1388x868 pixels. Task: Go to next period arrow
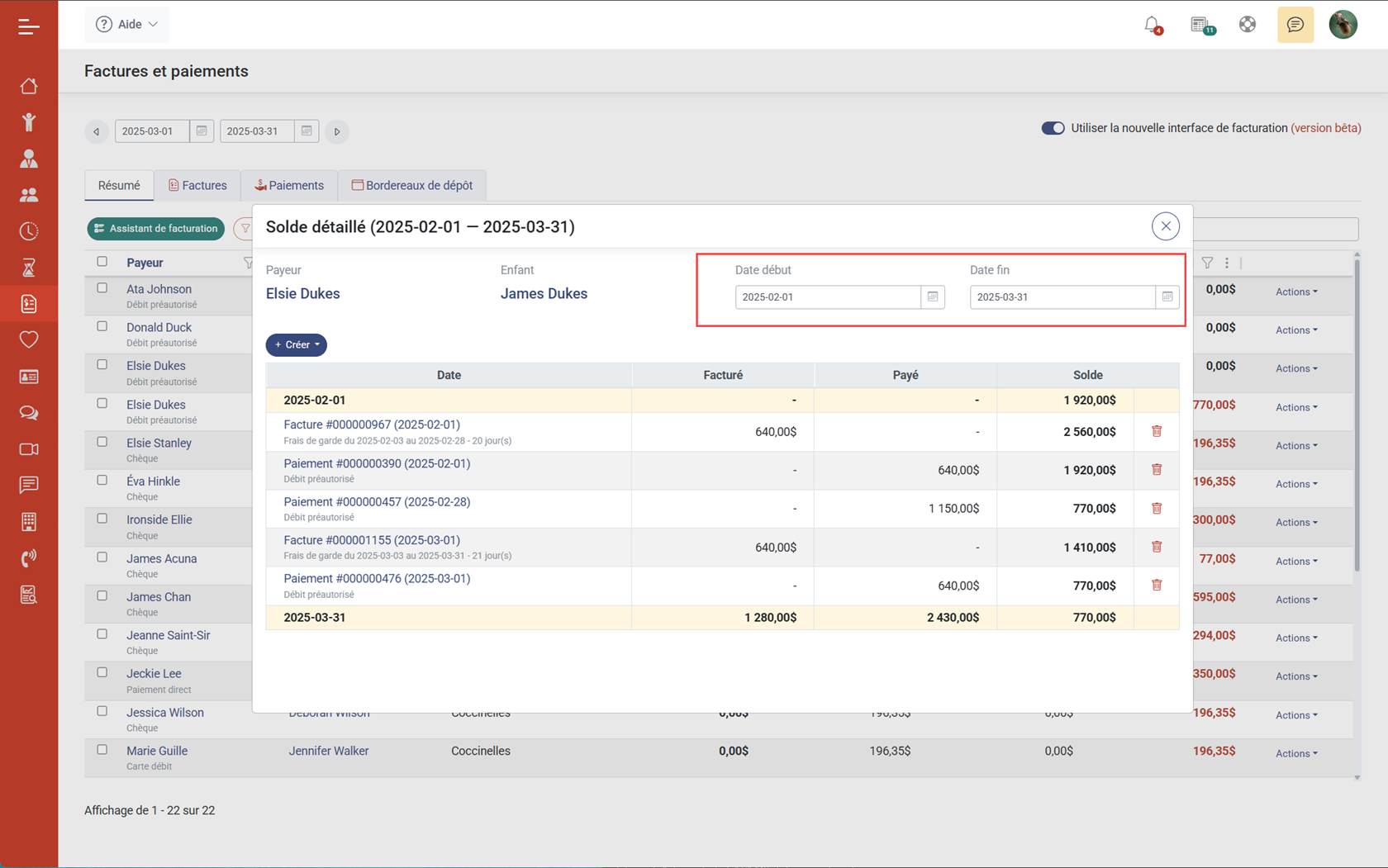(x=337, y=131)
